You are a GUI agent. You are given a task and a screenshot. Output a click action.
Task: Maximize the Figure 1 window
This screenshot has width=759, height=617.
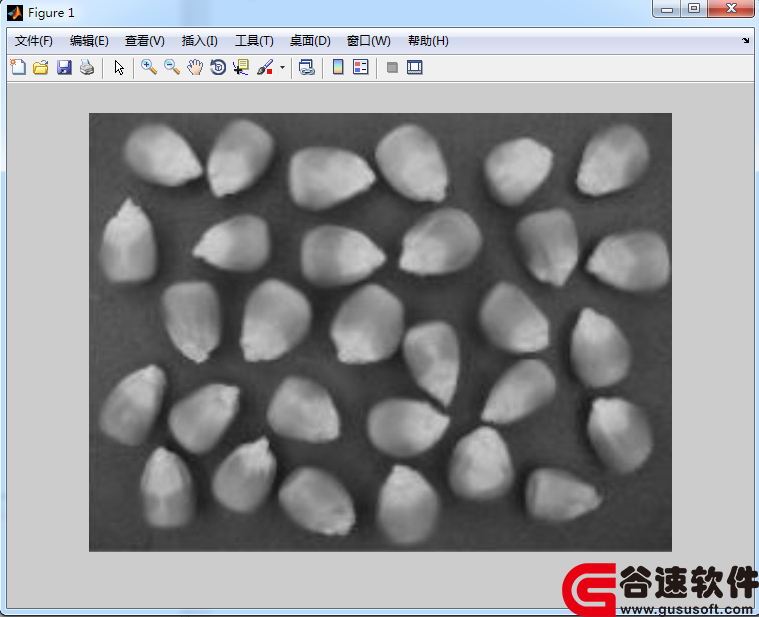coord(694,9)
